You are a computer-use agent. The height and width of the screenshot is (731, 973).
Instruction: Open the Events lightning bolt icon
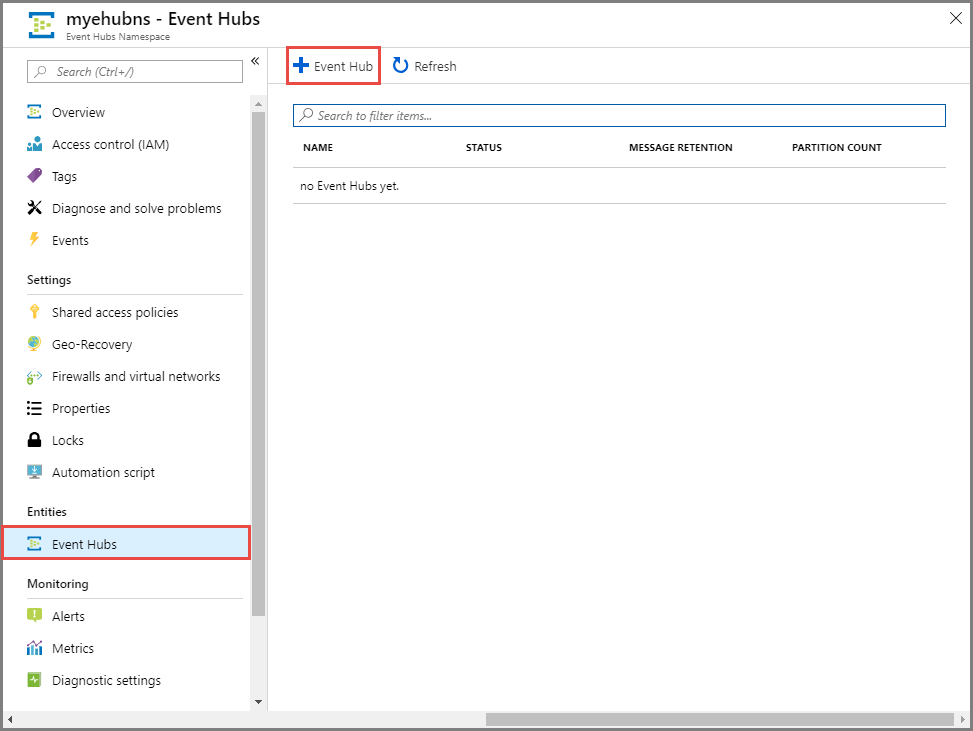click(x=35, y=241)
